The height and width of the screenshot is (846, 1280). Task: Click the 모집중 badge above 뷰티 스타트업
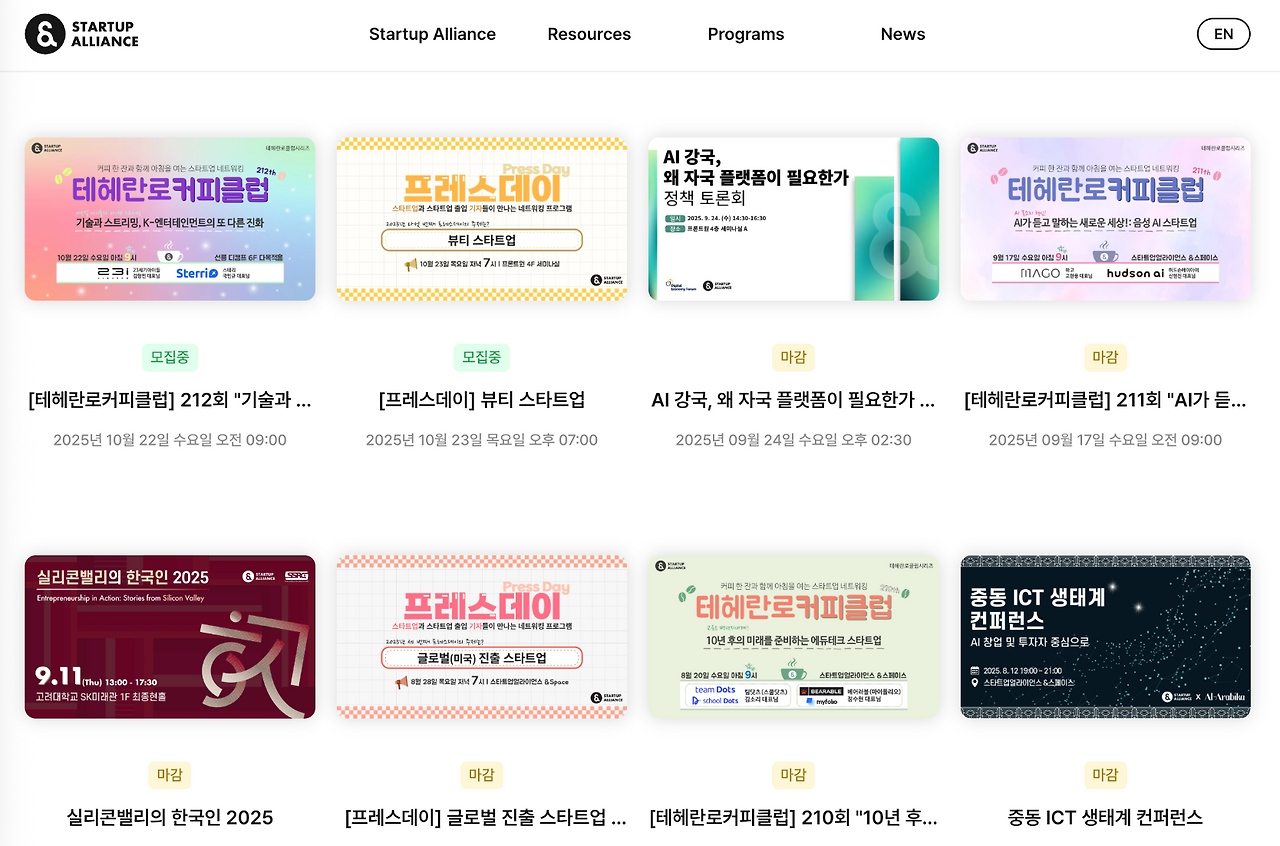(482, 357)
